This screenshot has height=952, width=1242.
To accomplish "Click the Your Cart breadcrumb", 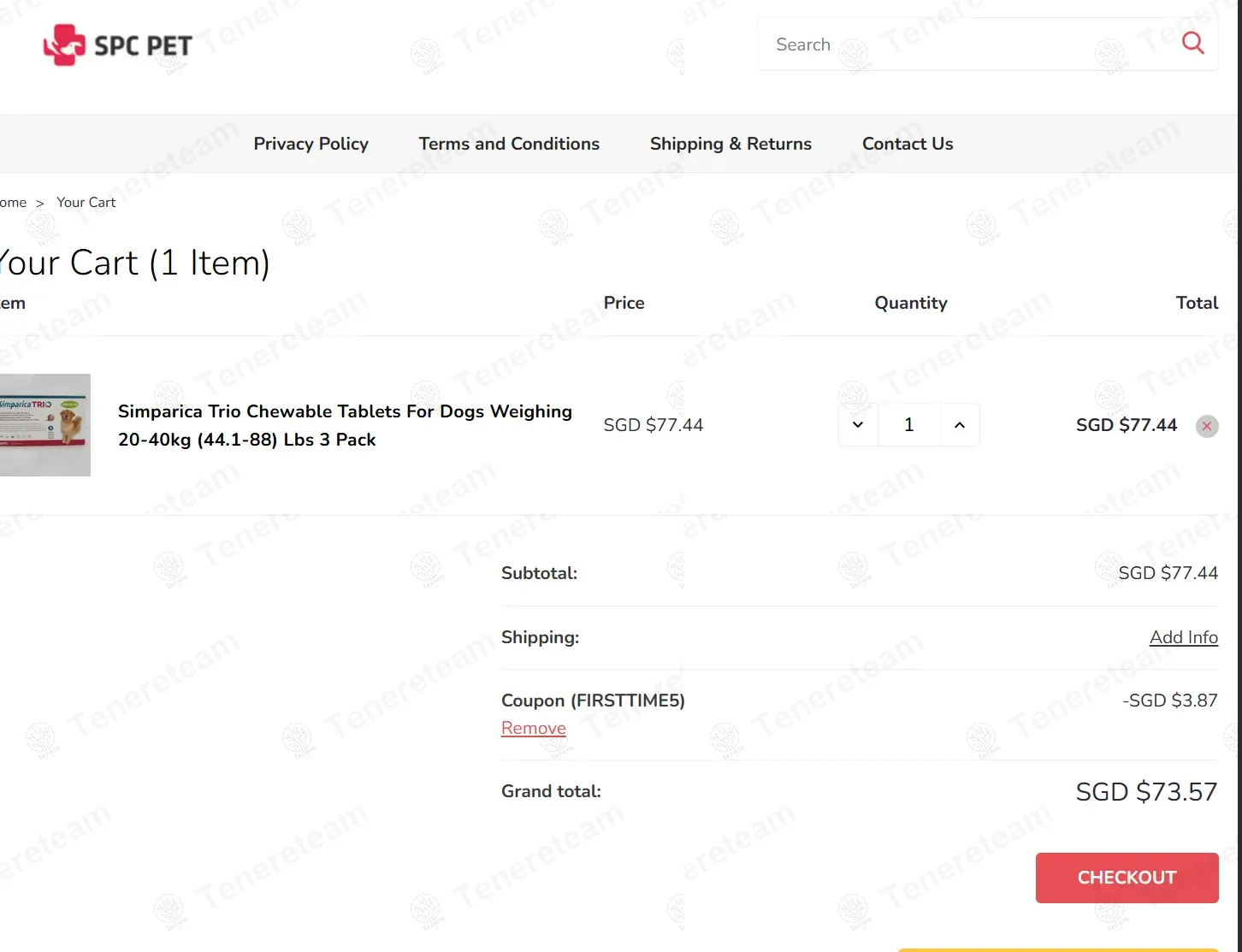I will (86, 203).
